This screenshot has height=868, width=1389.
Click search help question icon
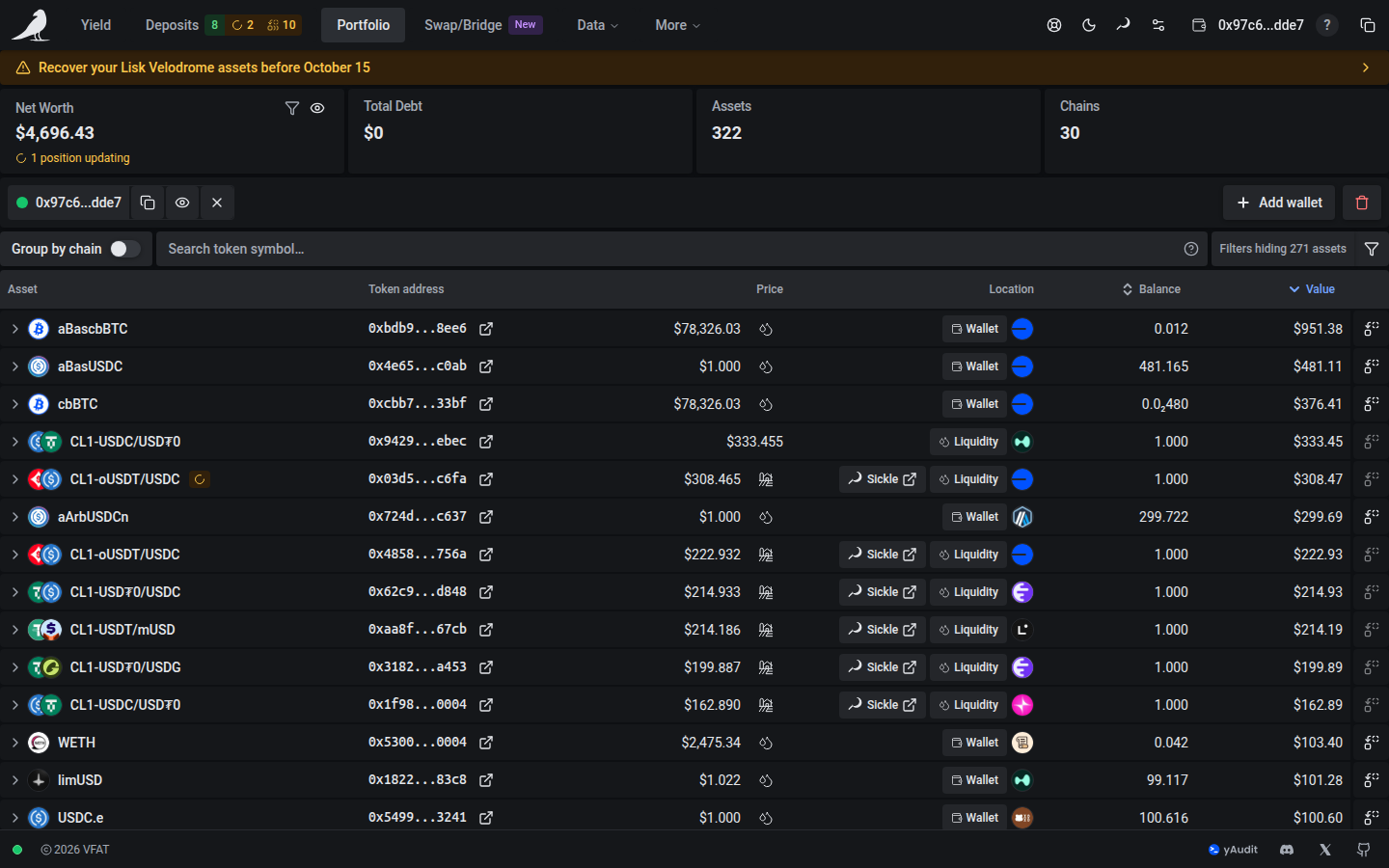(1191, 249)
